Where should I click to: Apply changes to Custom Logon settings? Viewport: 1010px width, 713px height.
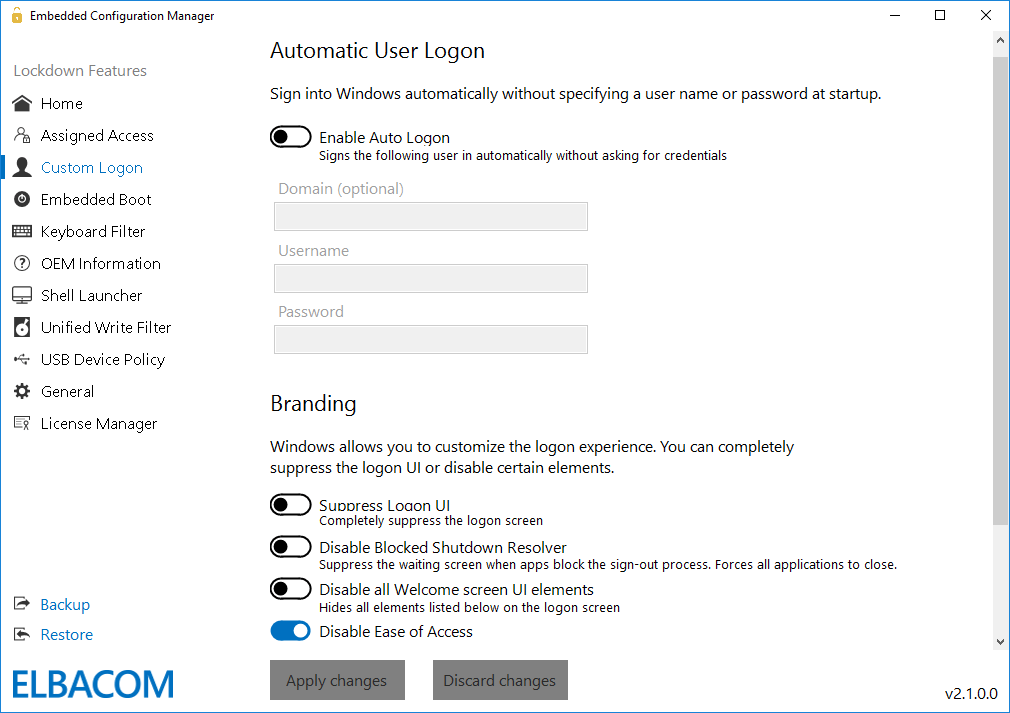click(x=337, y=680)
